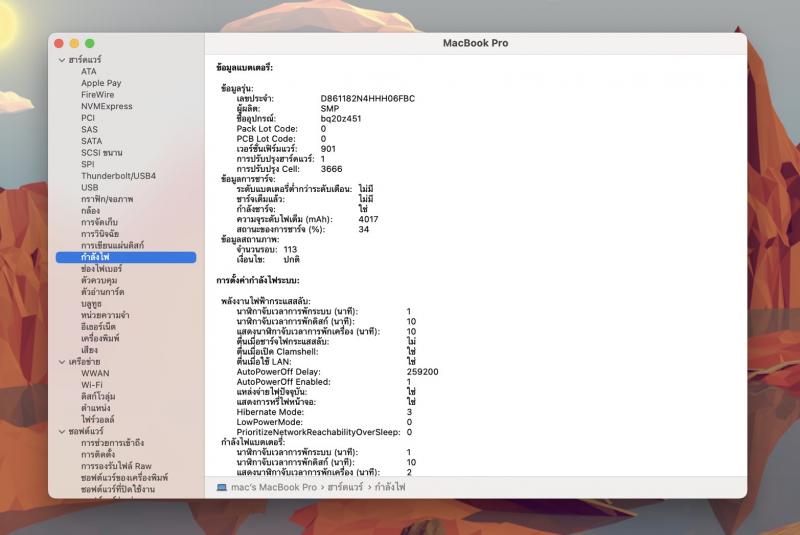Select SAS in the sidebar
Image resolution: width=800 pixels, height=535 pixels.
pyautogui.click(x=89, y=130)
